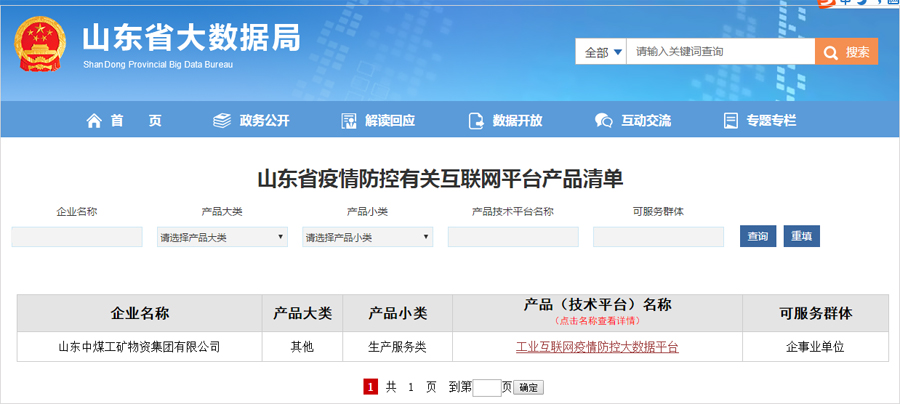Open the 全部 search scope dropdown
This screenshot has width=900, height=404.
pos(602,52)
